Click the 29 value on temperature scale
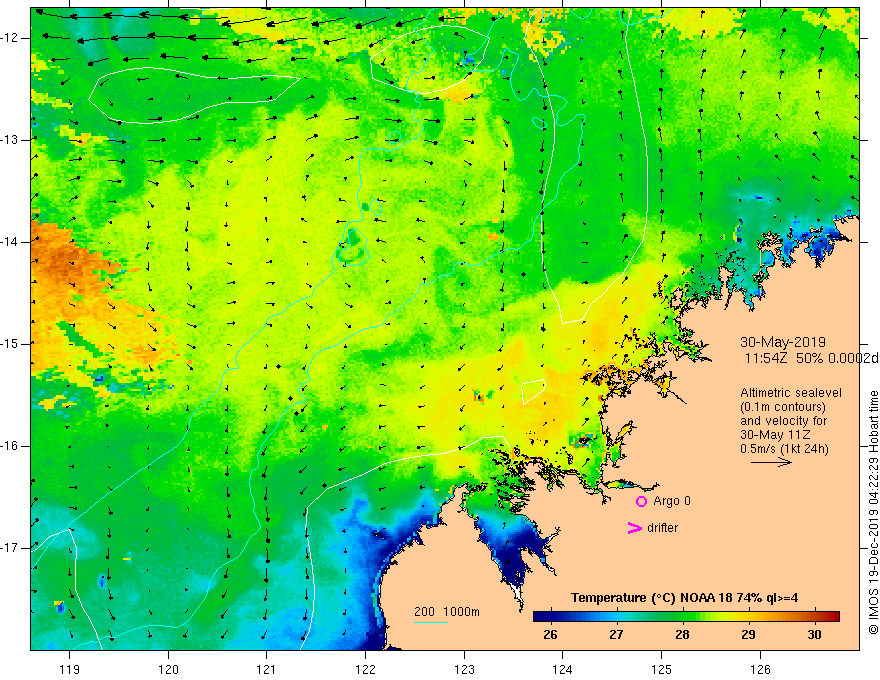This screenshot has height=680, width=880. (748, 635)
